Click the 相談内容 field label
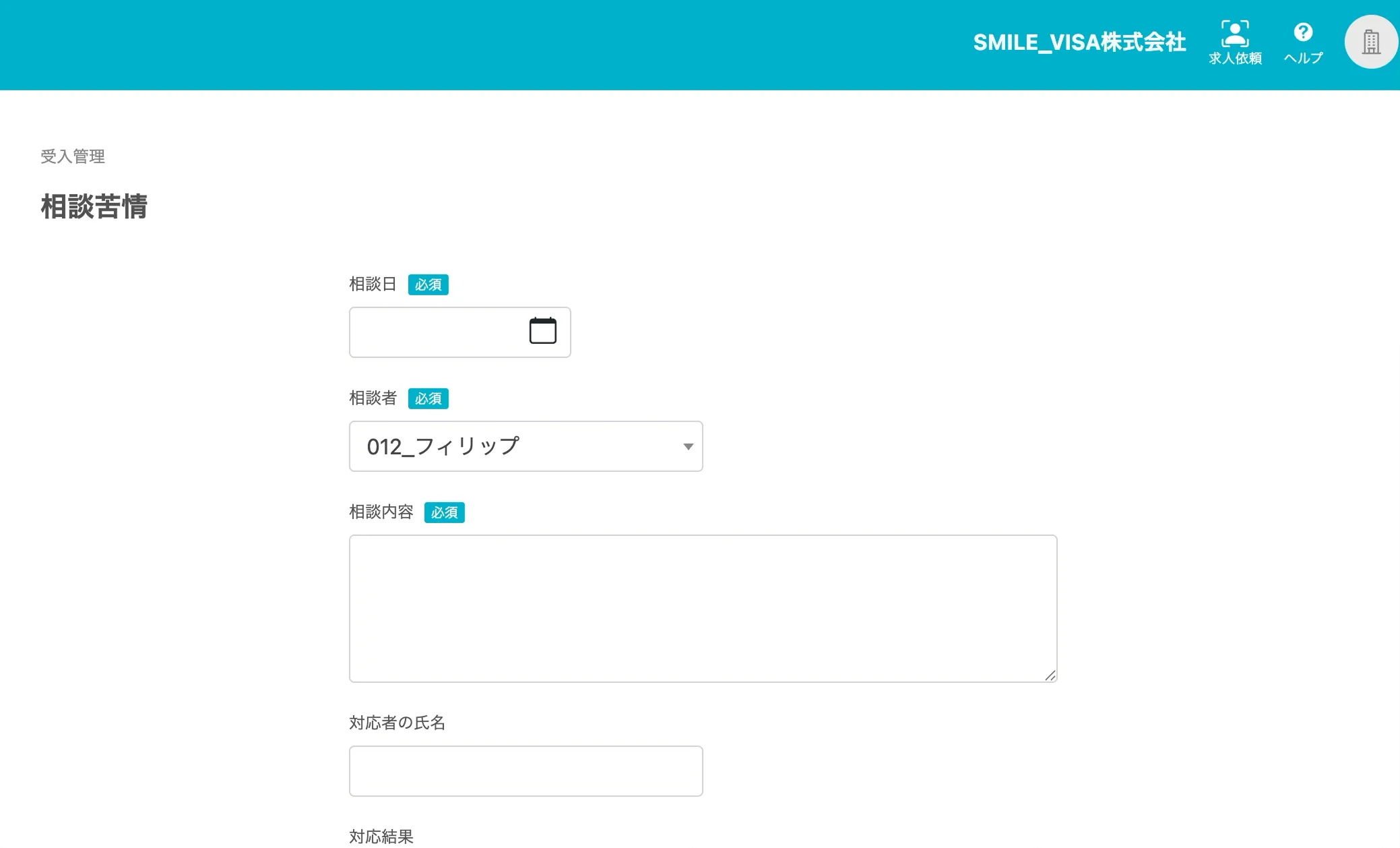Image resolution: width=1400 pixels, height=848 pixels. [x=381, y=512]
